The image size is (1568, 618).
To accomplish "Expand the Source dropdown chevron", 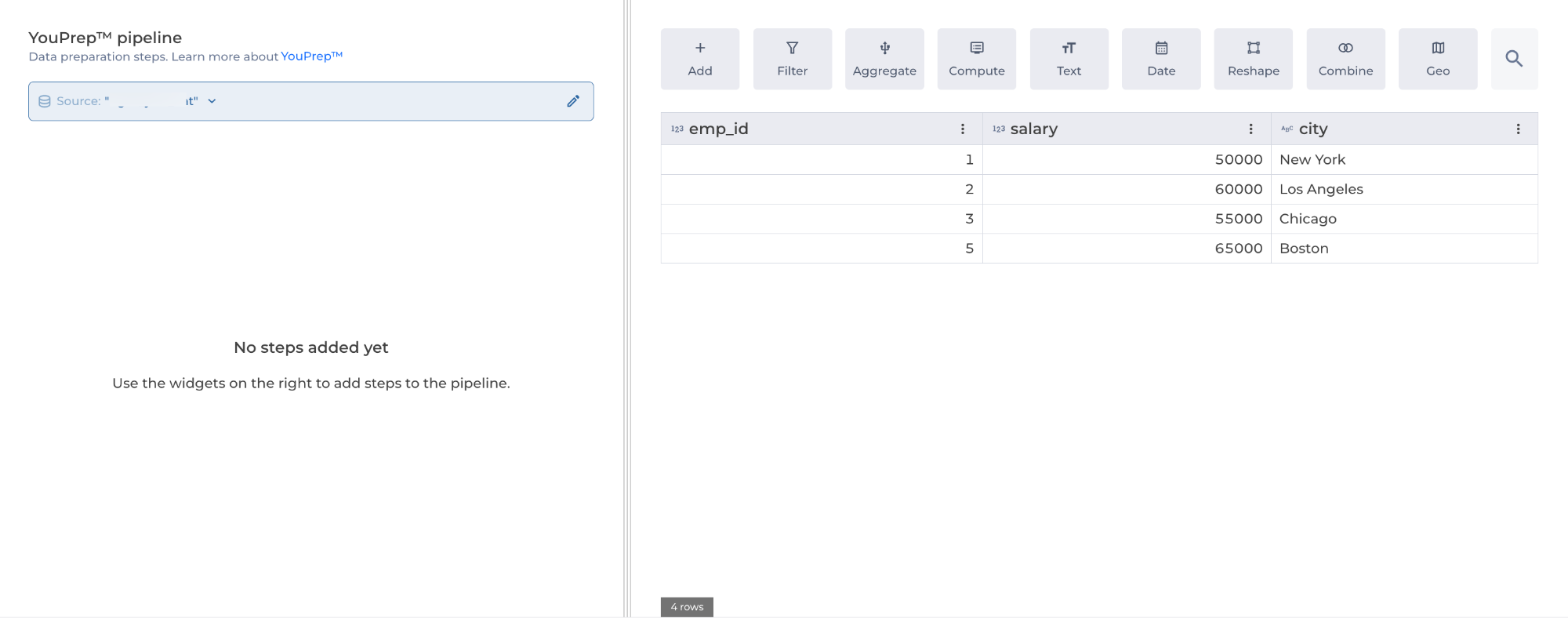I will [x=212, y=101].
